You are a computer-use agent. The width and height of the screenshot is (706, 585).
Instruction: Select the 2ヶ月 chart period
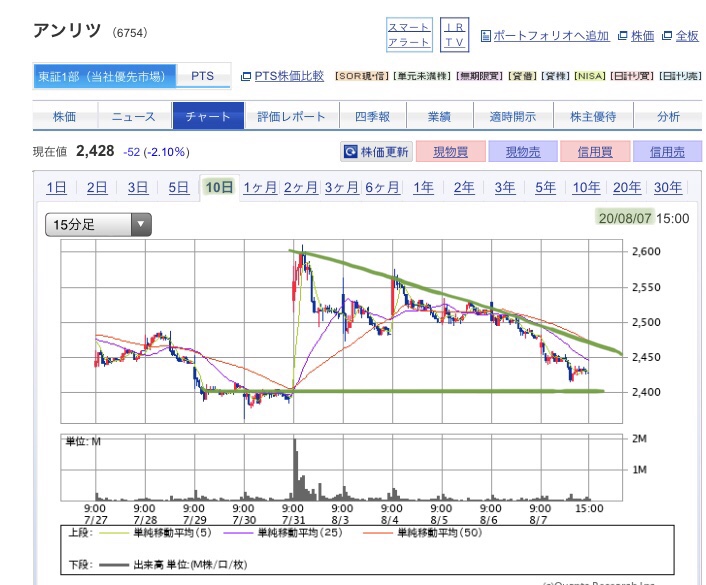tap(301, 187)
